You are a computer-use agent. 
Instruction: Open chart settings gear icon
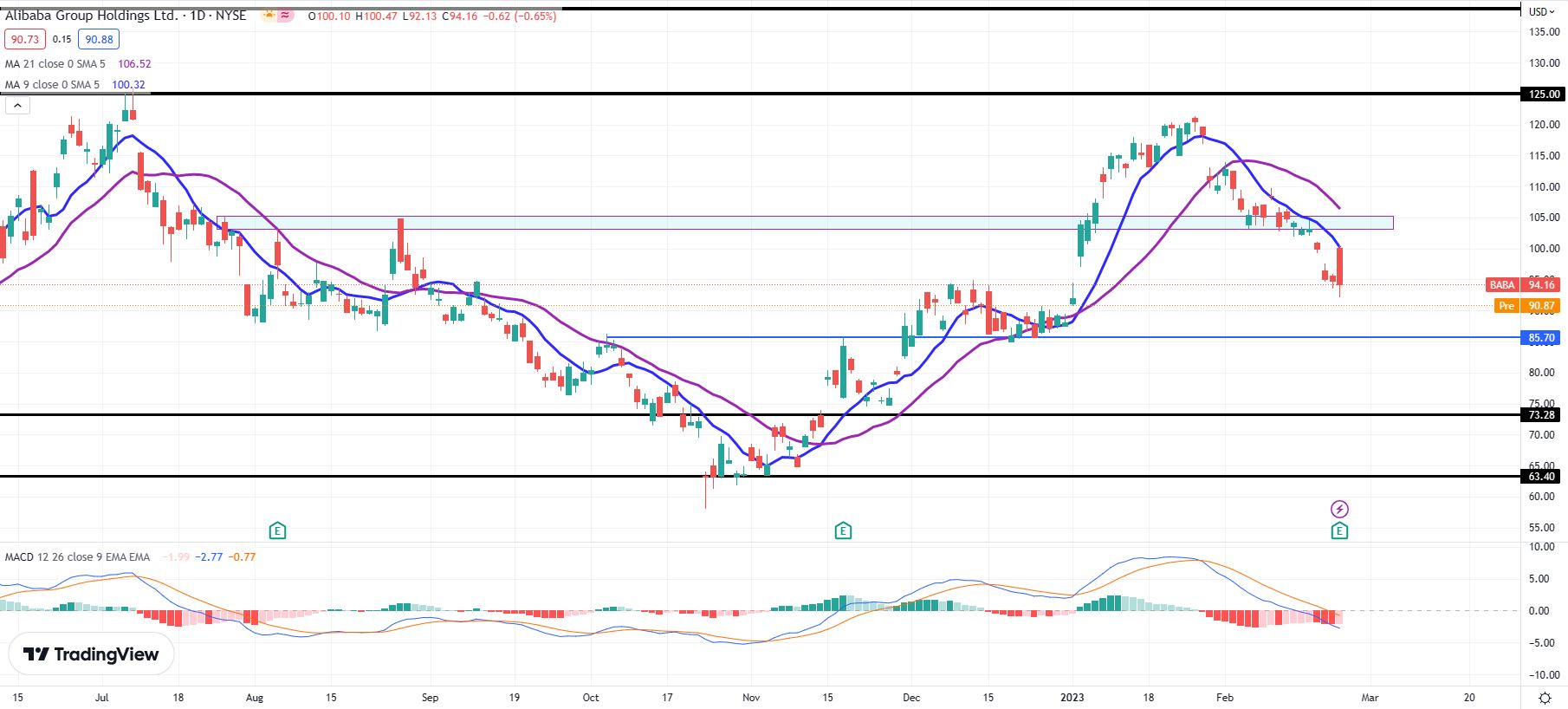[x=1545, y=698]
